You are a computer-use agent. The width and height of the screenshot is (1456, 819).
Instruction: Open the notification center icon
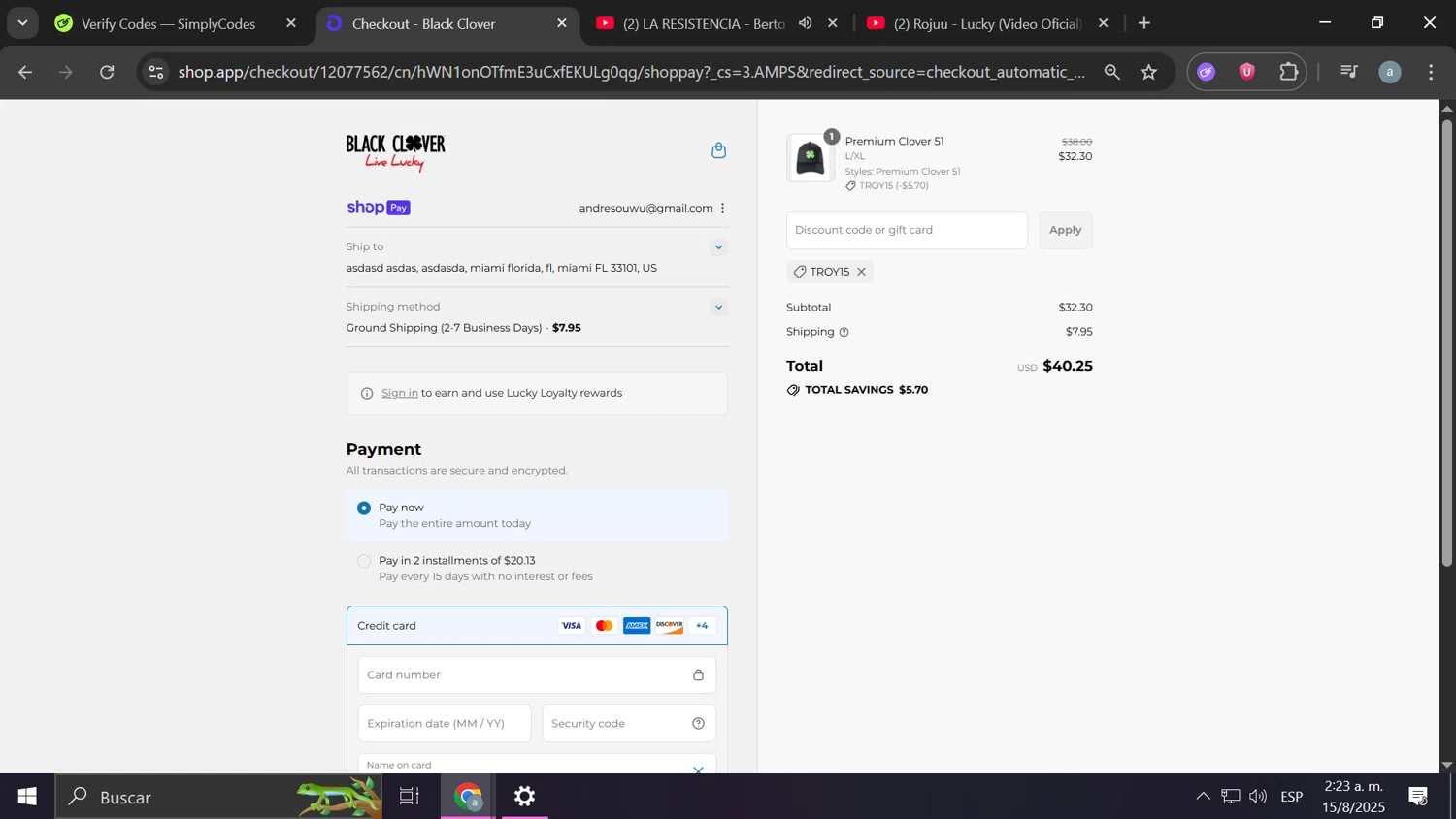1419,797
